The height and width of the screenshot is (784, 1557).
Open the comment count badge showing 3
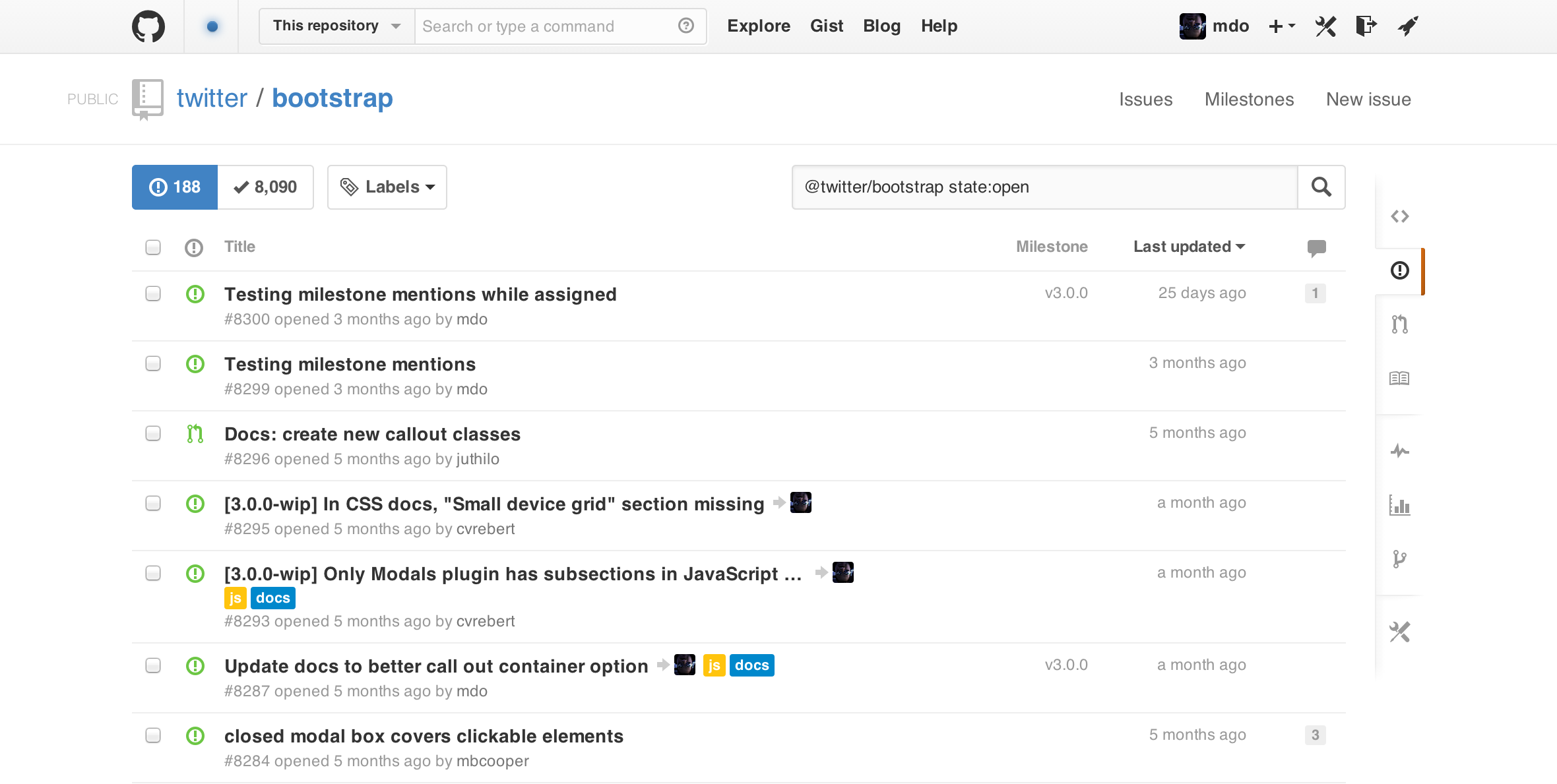pyautogui.click(x=1315, y=735)
